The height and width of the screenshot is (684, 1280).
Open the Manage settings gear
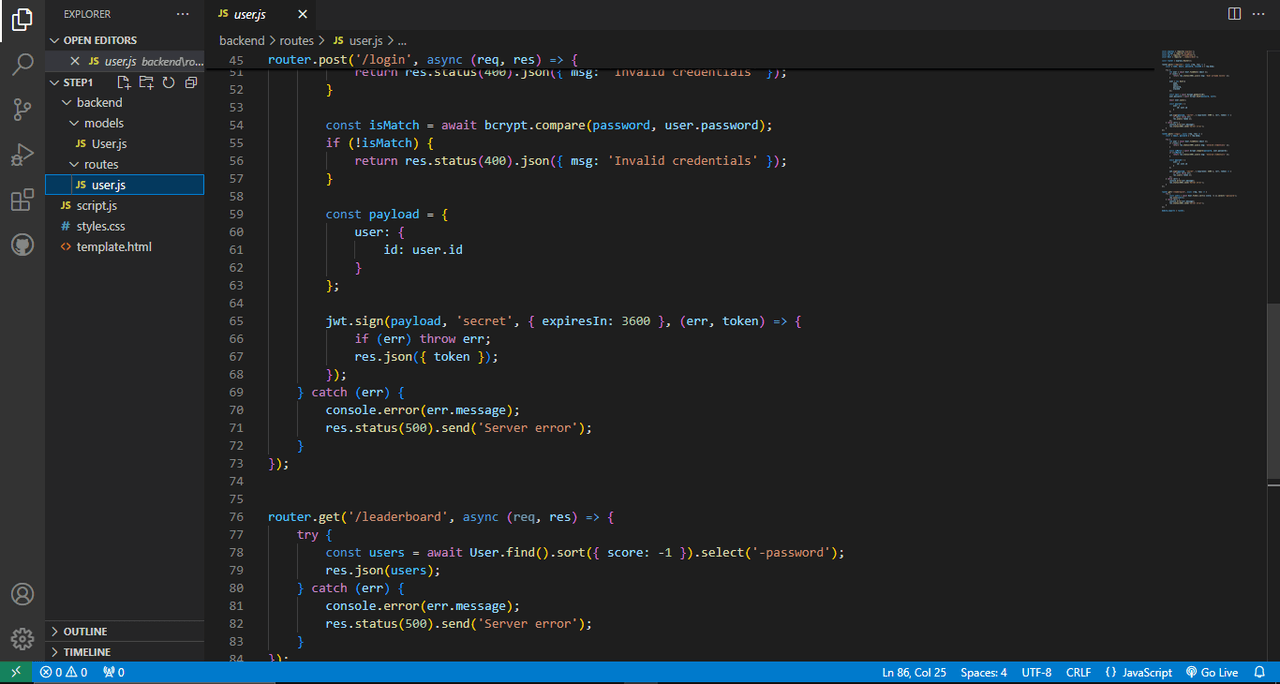click(22, 639)
